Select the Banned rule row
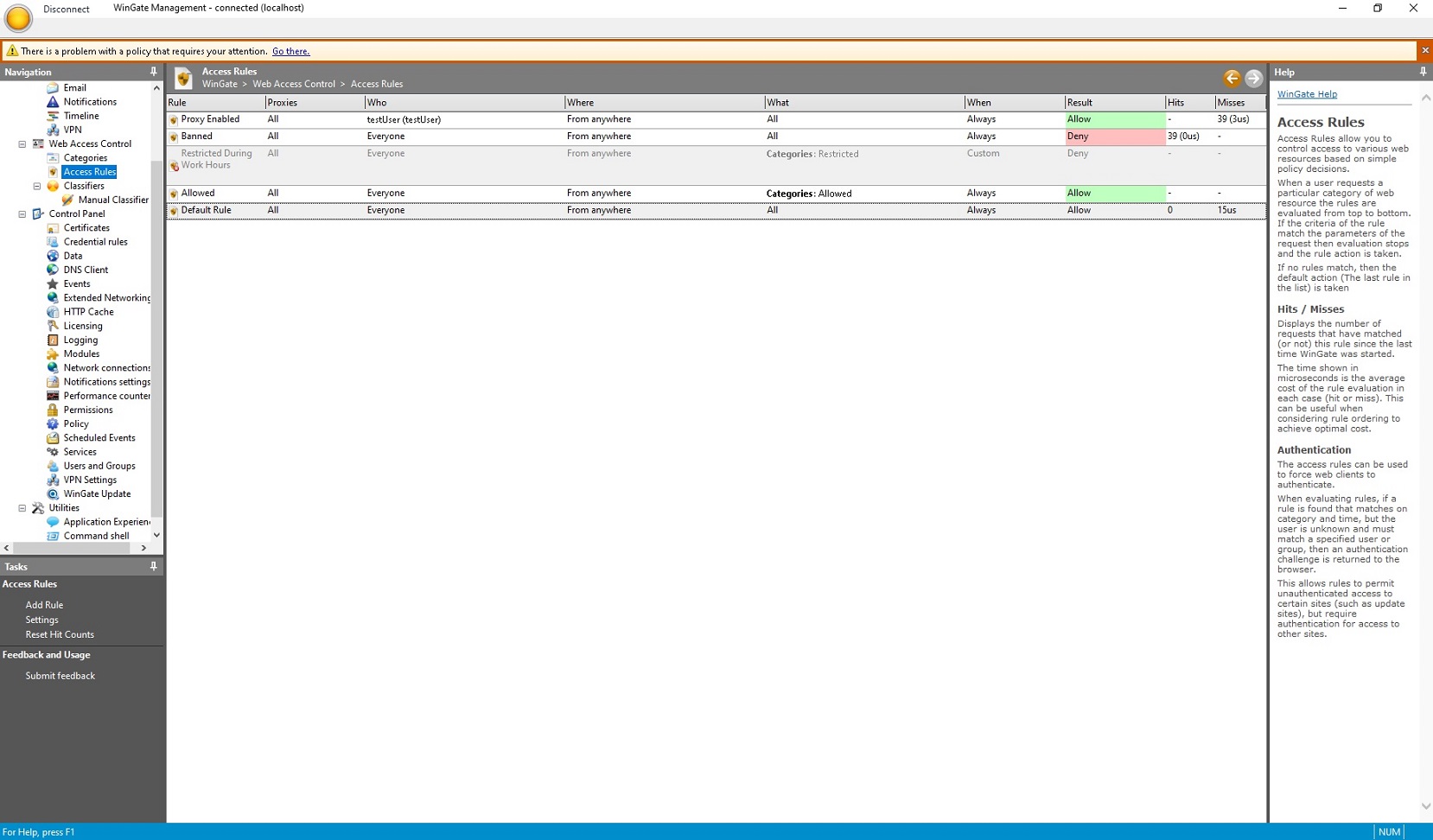Viewport: 1433px width, 840px height. pos(716,137)
